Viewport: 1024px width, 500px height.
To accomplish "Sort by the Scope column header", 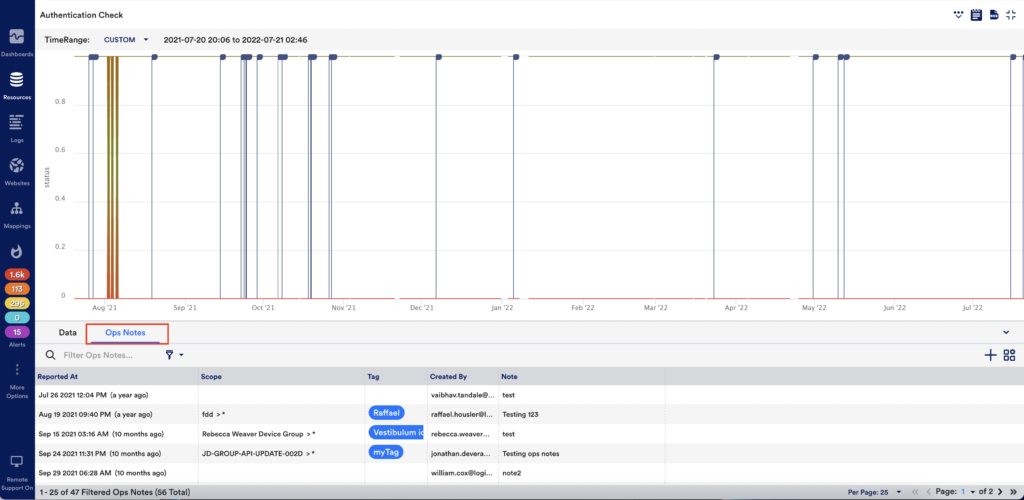I will [282, 377].
